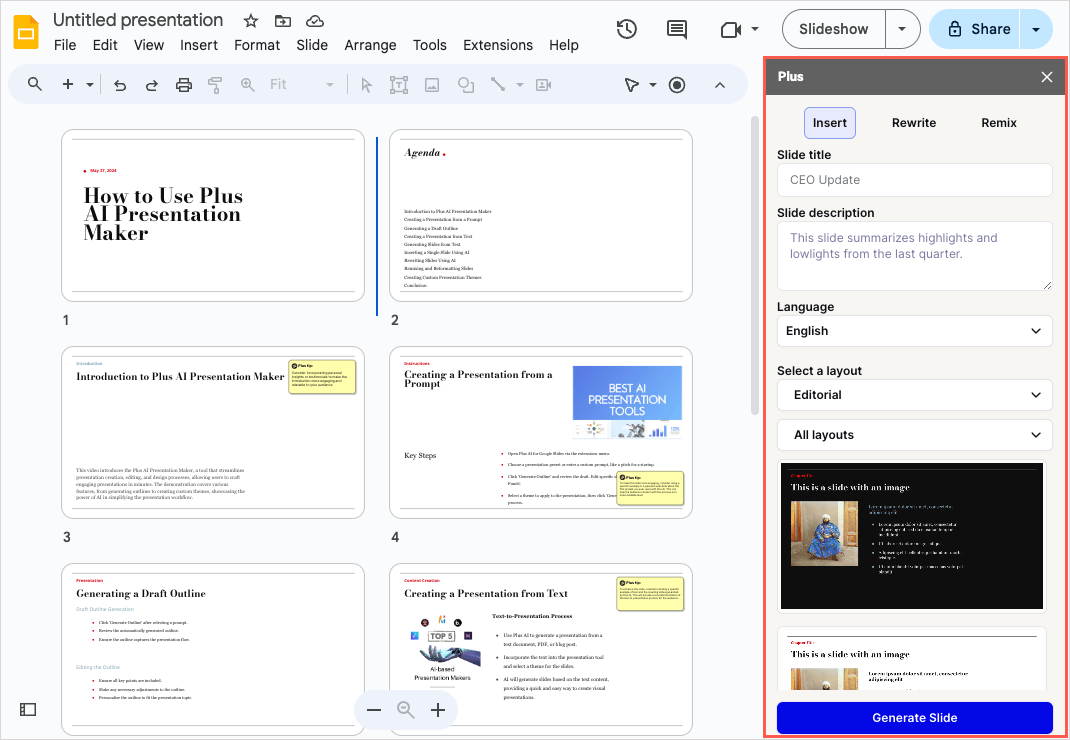
Task: Select the Shape tool
Action: click(x=466, y=85)
